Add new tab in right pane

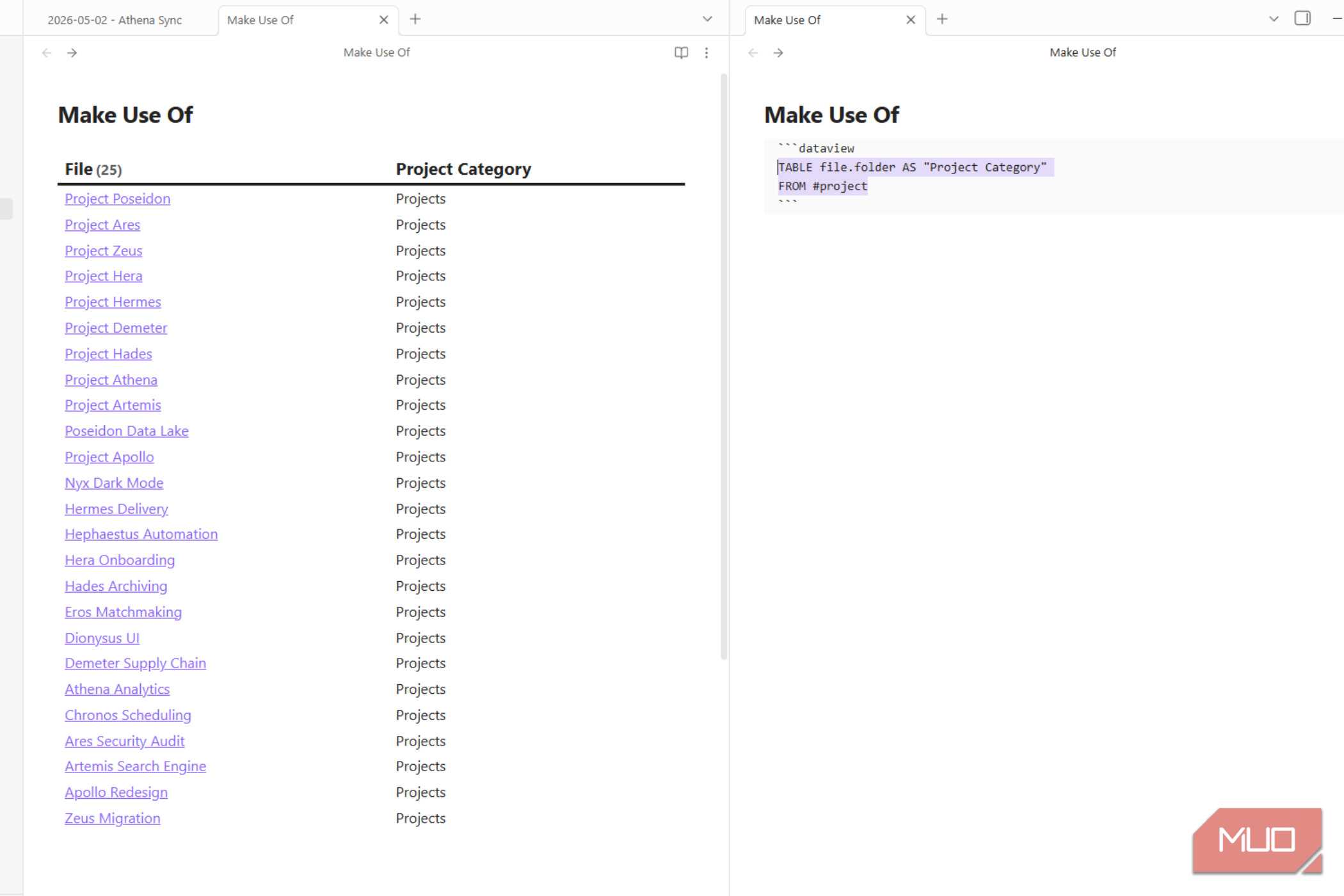pyautogui.click(x=942, y=19)
